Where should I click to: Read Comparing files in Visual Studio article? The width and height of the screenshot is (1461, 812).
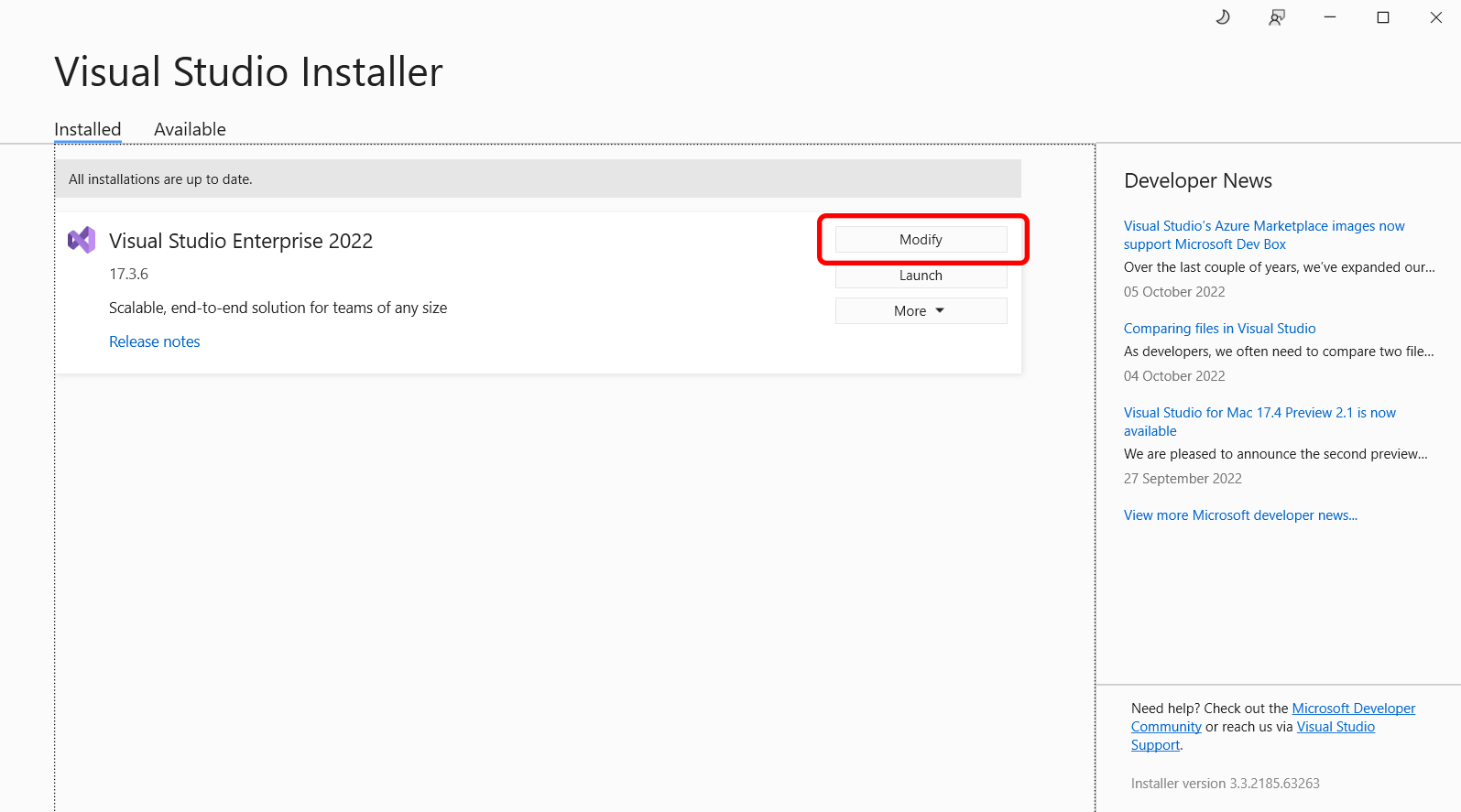pyautogui.click(x=1219, y=329)
